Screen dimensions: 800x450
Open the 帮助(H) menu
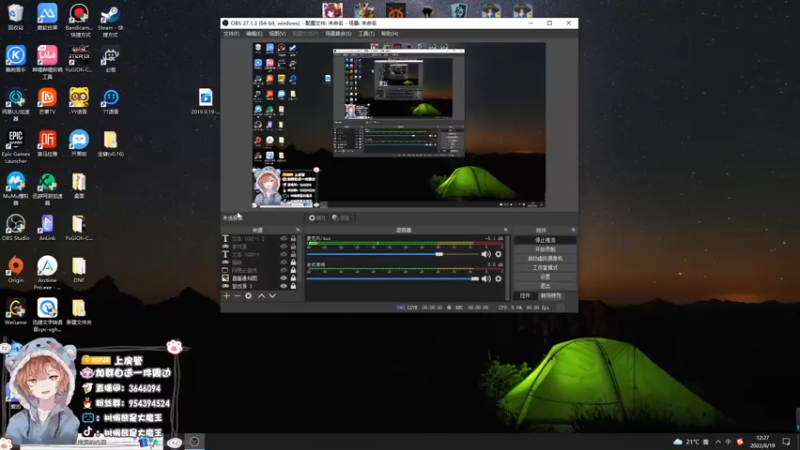pyautogui.click(x=389, y=34)
